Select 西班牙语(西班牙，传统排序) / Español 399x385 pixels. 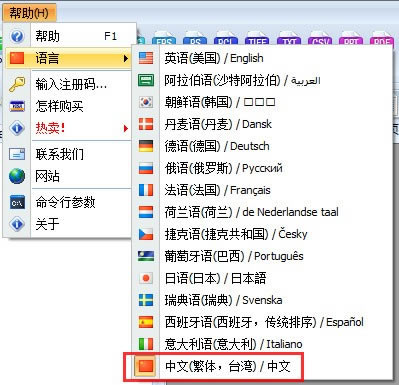(262, 322)
